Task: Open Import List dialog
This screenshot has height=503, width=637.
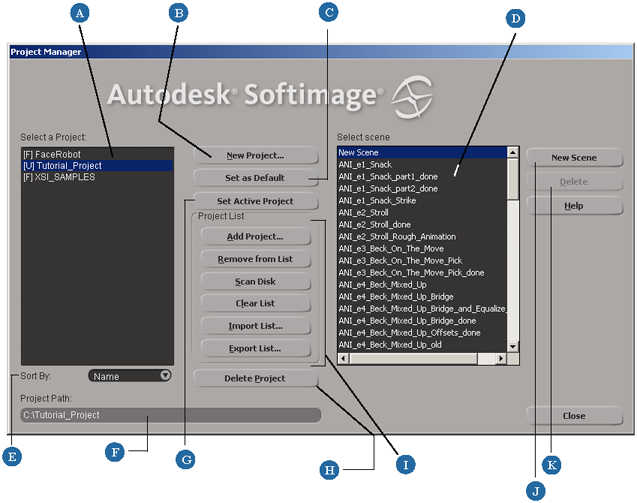Action: (x=254, y=326)
